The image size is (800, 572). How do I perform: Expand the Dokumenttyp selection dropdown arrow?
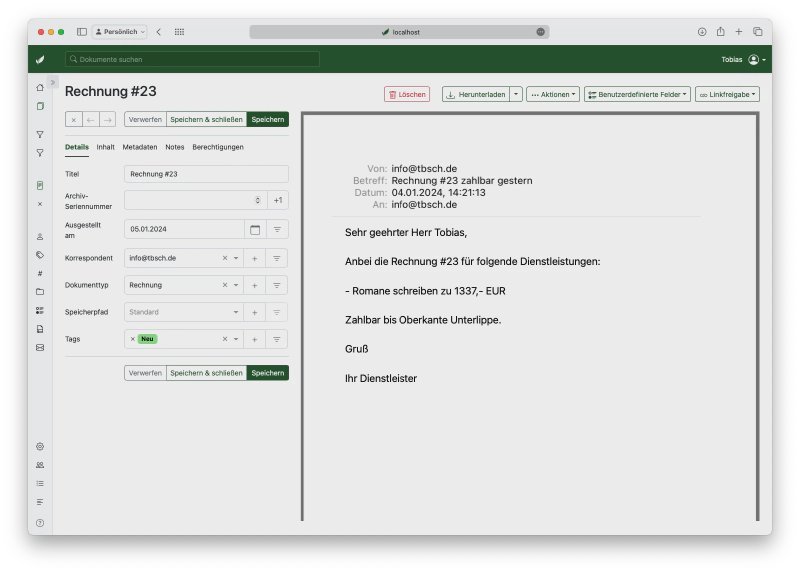click(x=236, y=285)
